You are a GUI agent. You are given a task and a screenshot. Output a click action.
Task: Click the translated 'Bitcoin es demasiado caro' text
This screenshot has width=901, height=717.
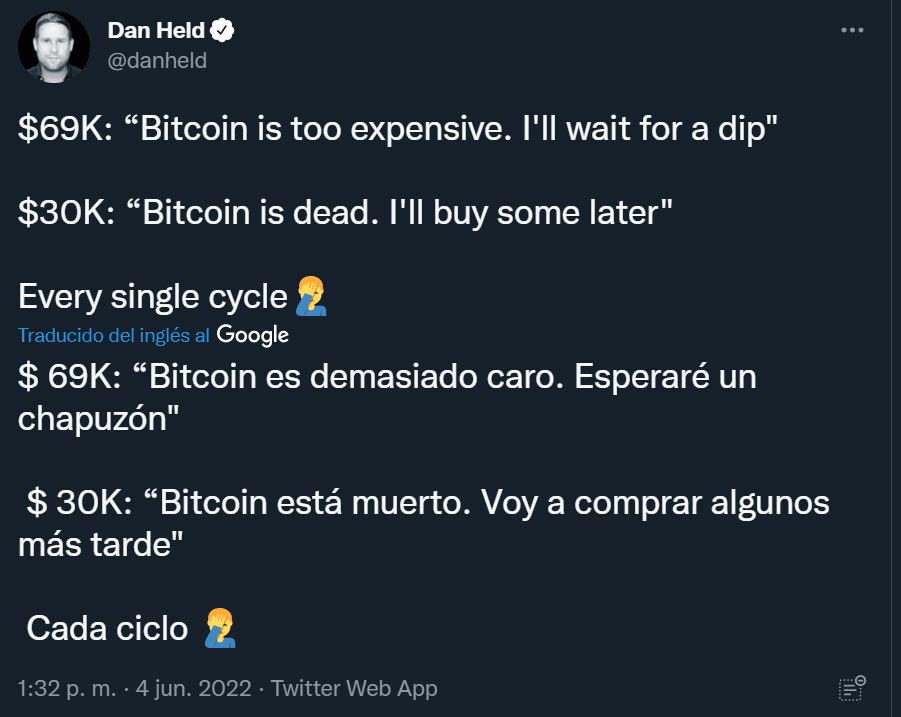tap(356, 377)
